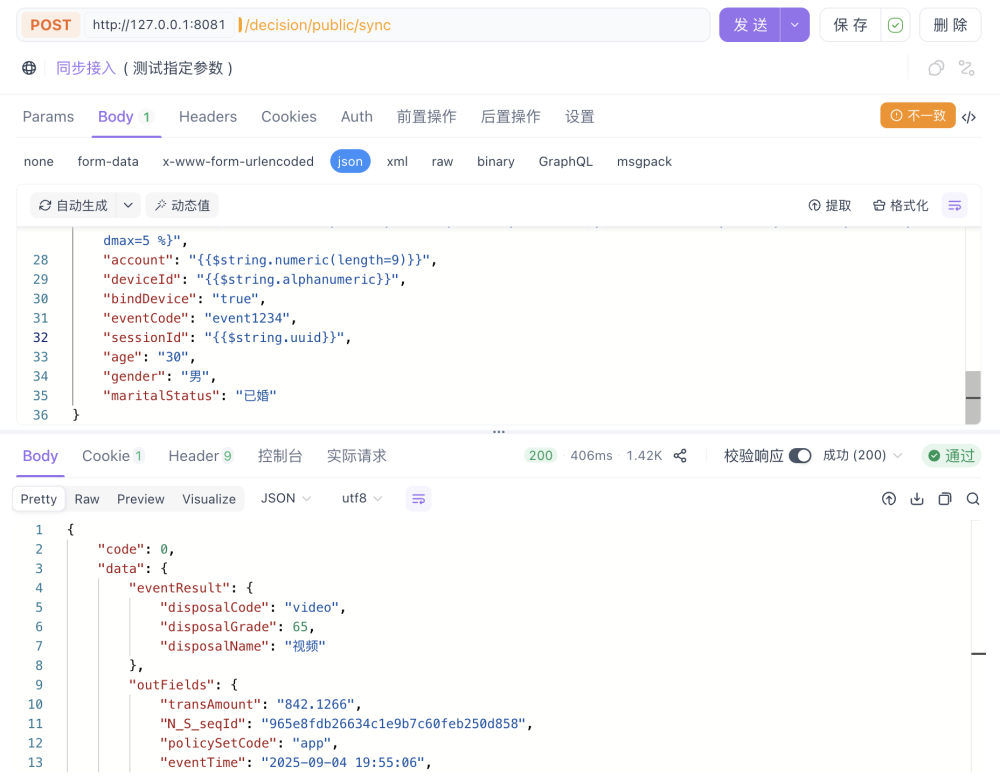
Task: Expand the send button dropdown arrow
Action: tap(795, 25)
